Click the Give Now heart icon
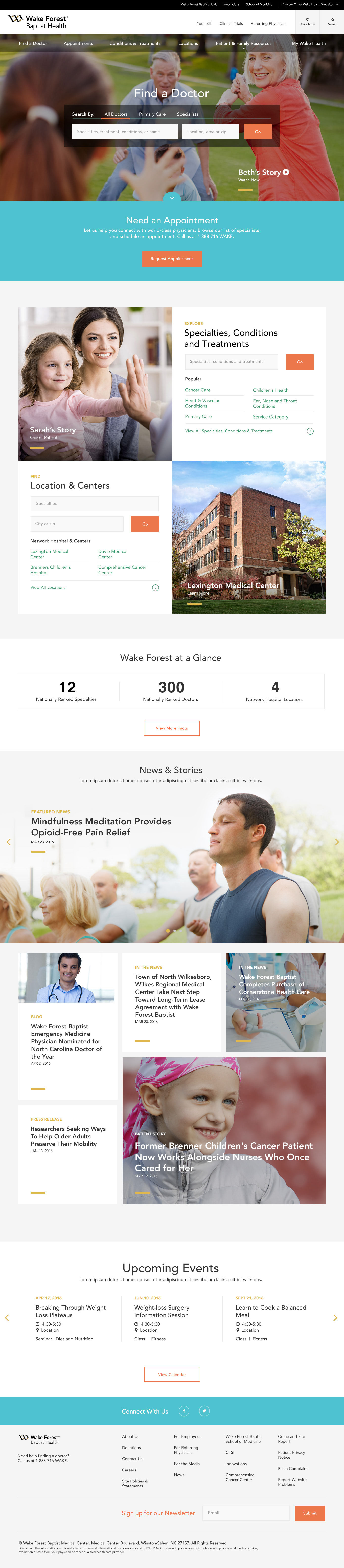The image size is (344, 1568). (307, 19)
